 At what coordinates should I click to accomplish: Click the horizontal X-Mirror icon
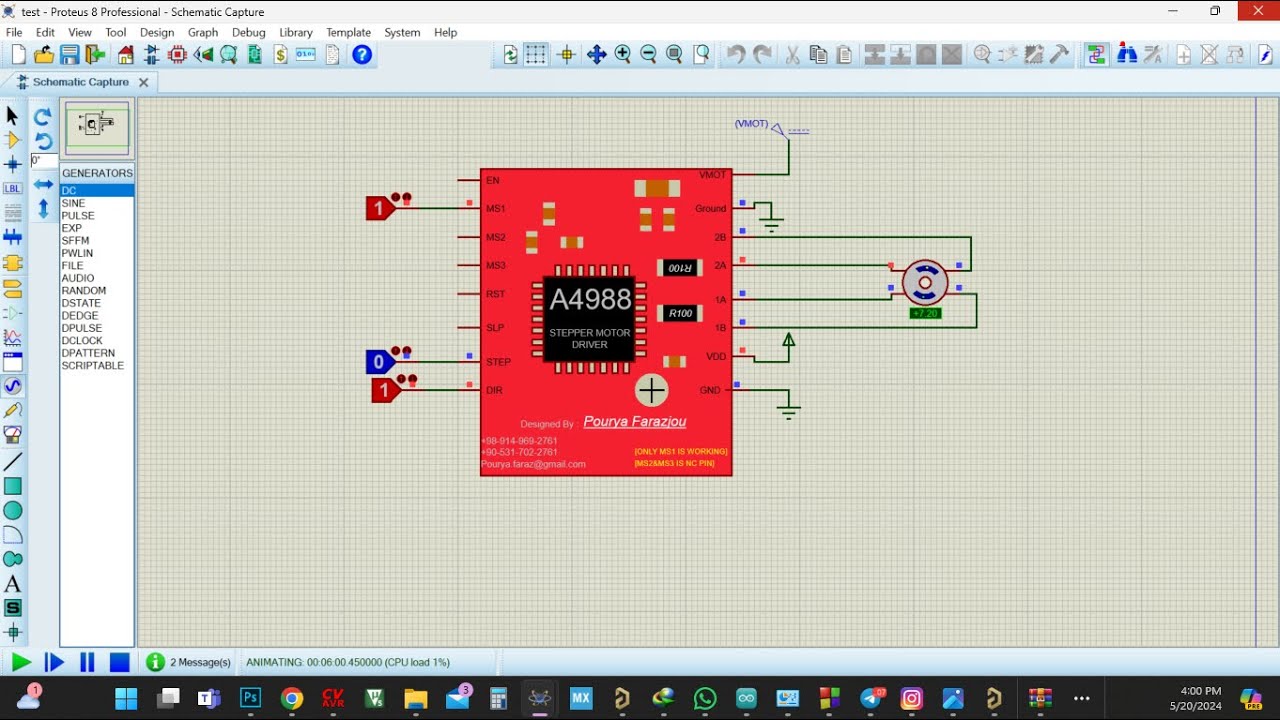43,184
